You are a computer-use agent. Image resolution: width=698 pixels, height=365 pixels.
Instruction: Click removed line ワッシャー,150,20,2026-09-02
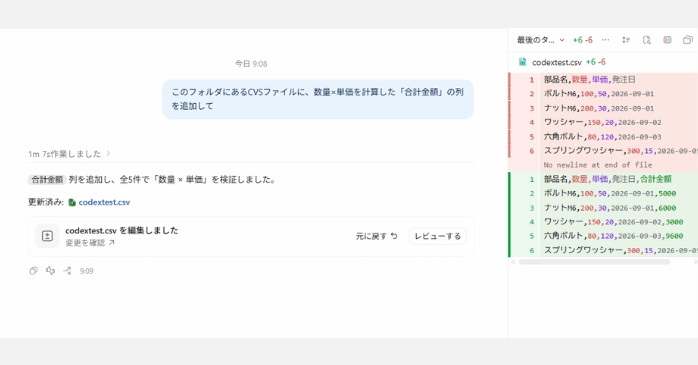603,122
